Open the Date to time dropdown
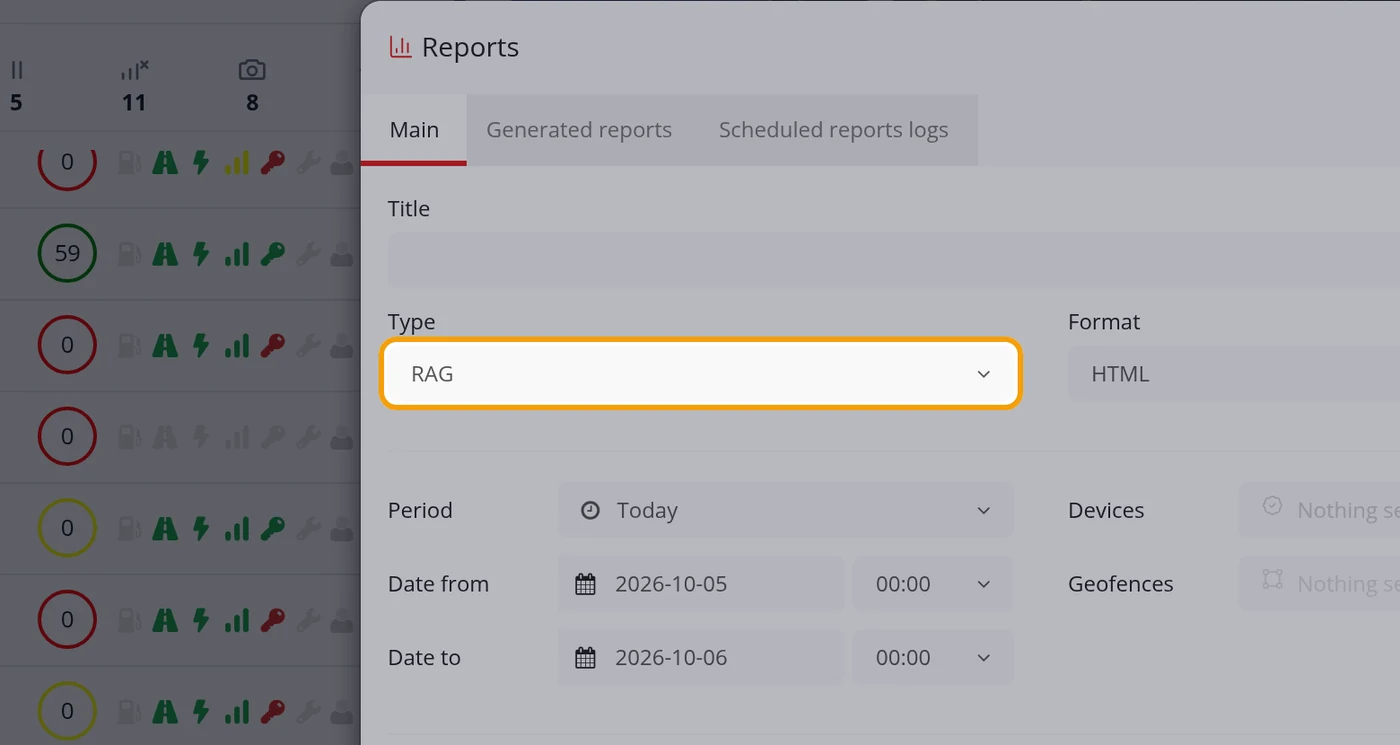 (932, 658)
